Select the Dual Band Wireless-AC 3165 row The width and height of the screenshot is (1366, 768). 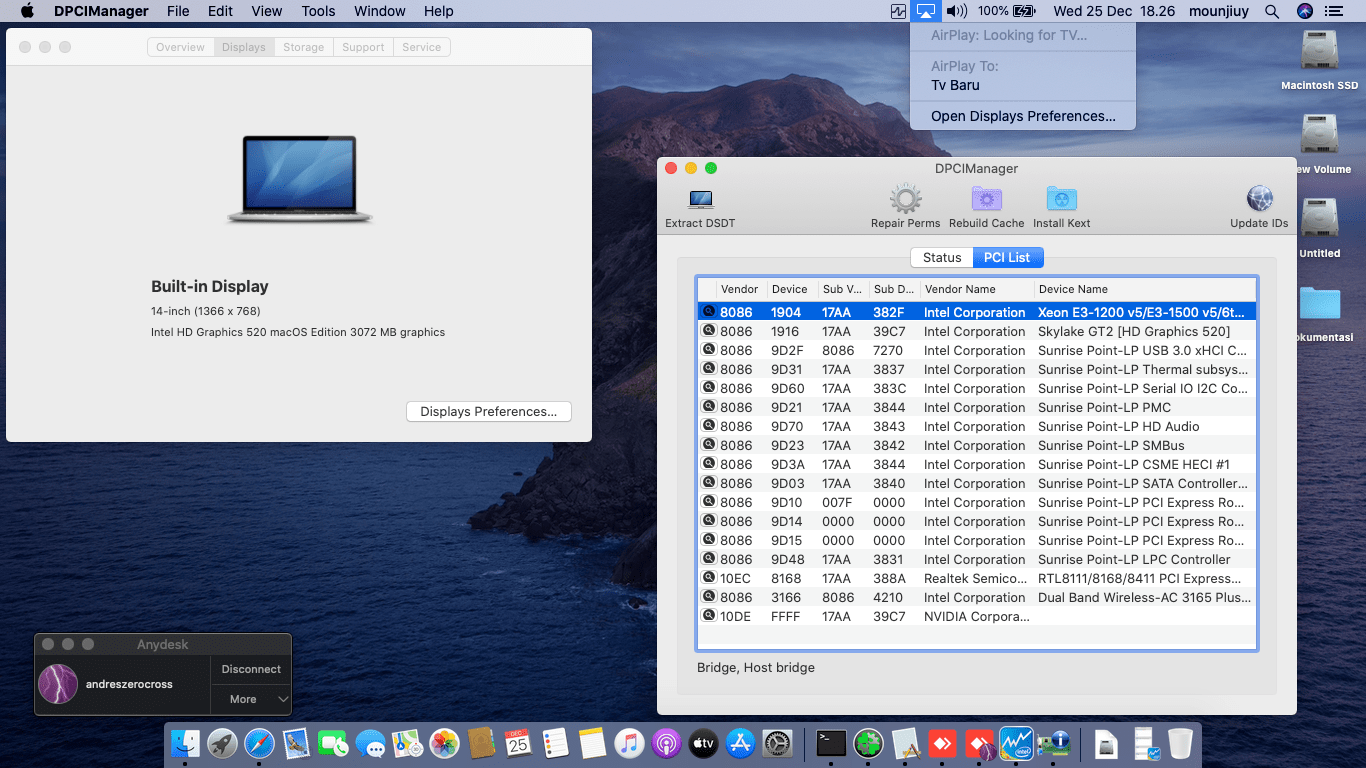(976, 597)
